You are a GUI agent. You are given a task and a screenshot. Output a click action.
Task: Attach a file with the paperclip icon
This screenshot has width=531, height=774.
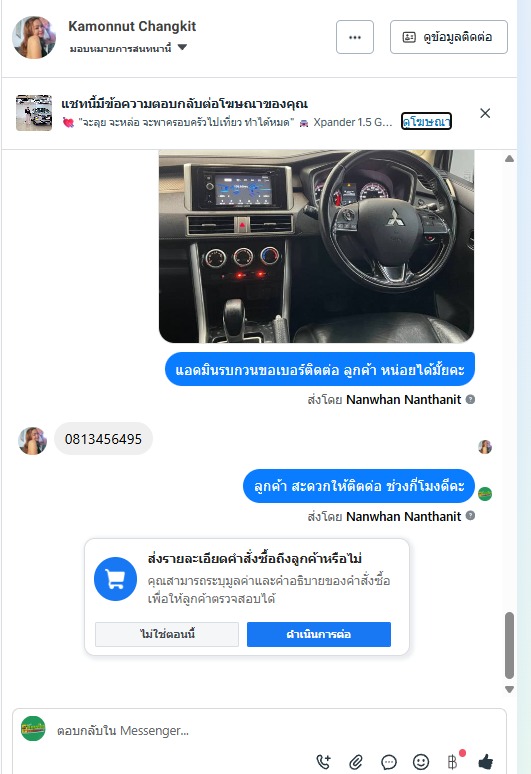tap(356, 762)
